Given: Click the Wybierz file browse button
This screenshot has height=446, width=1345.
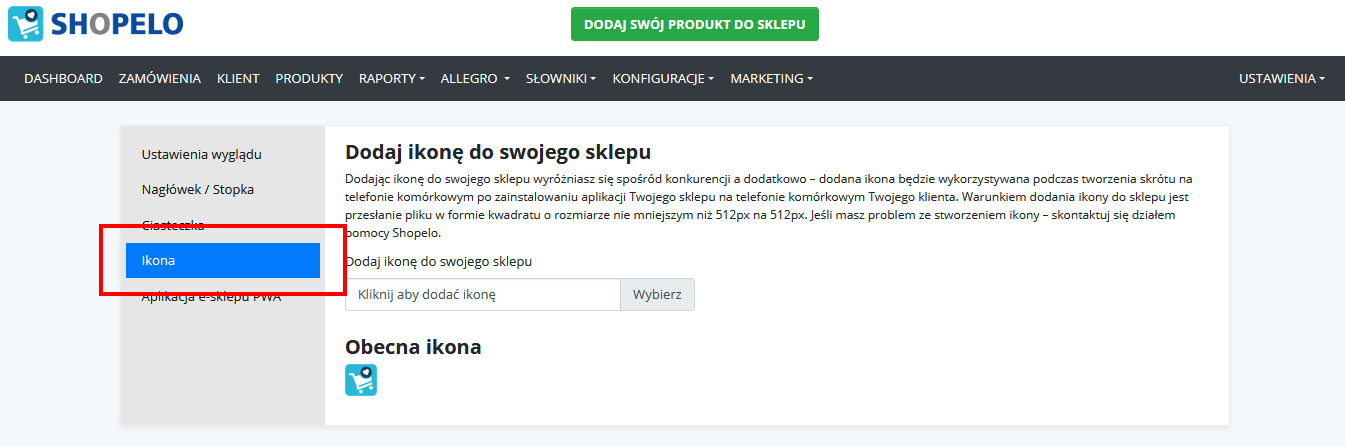Looking at the screenshot, I should (657, 295).
